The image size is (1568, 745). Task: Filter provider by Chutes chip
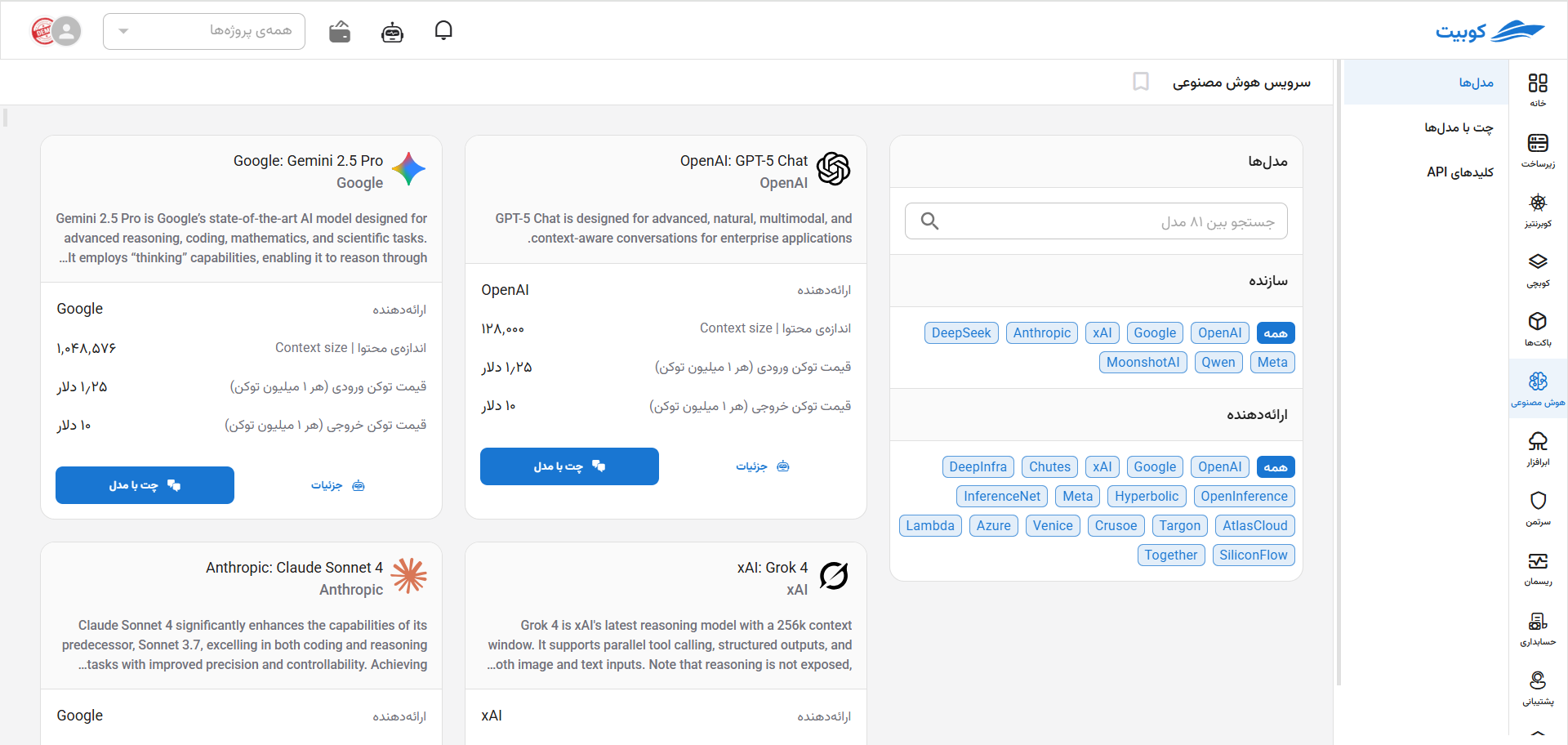click(x=1049, y=466)
